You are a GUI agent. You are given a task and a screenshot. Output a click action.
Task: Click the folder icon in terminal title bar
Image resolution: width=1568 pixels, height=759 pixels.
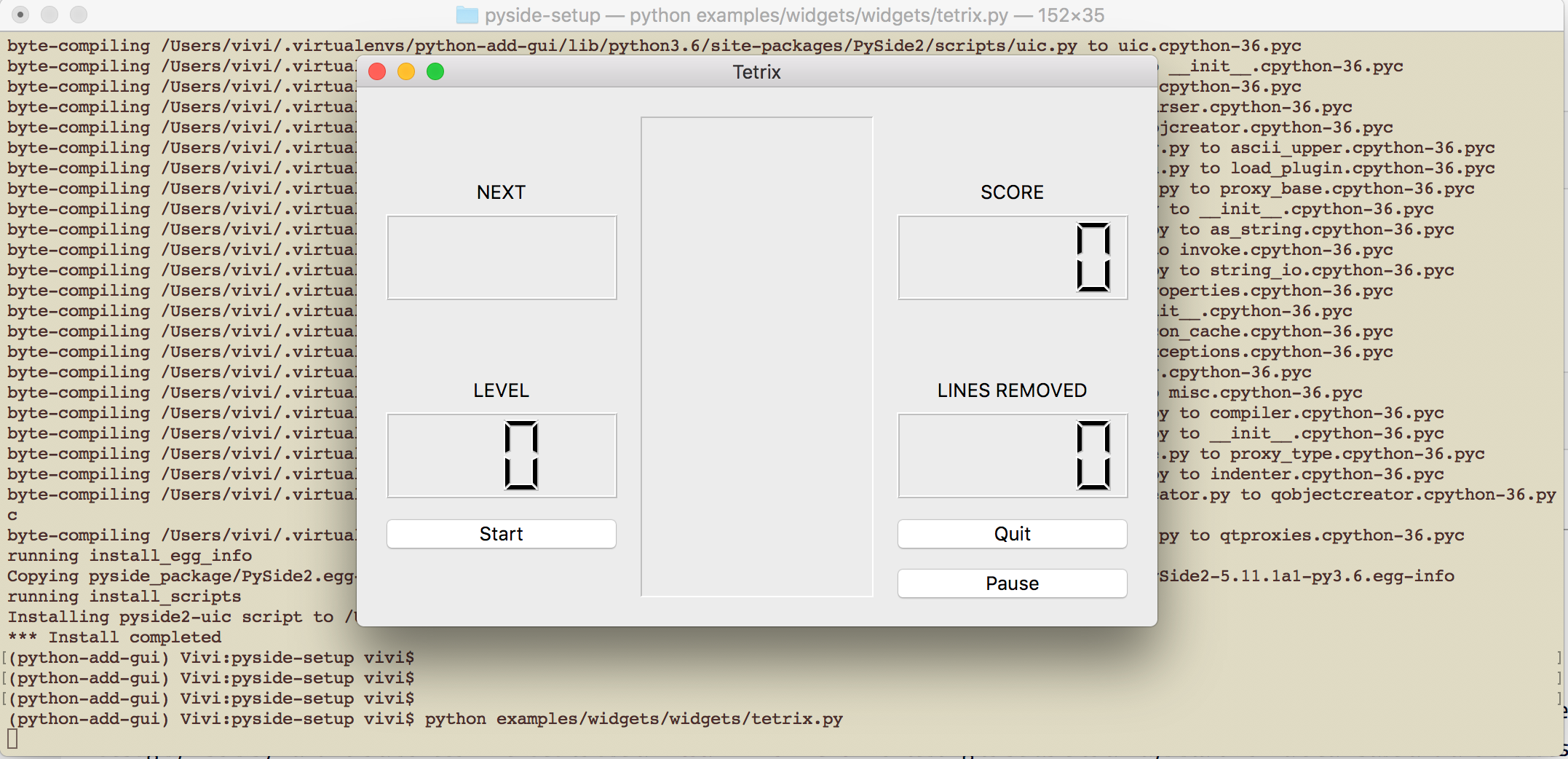pyautogui.click(x=467, y=15)
